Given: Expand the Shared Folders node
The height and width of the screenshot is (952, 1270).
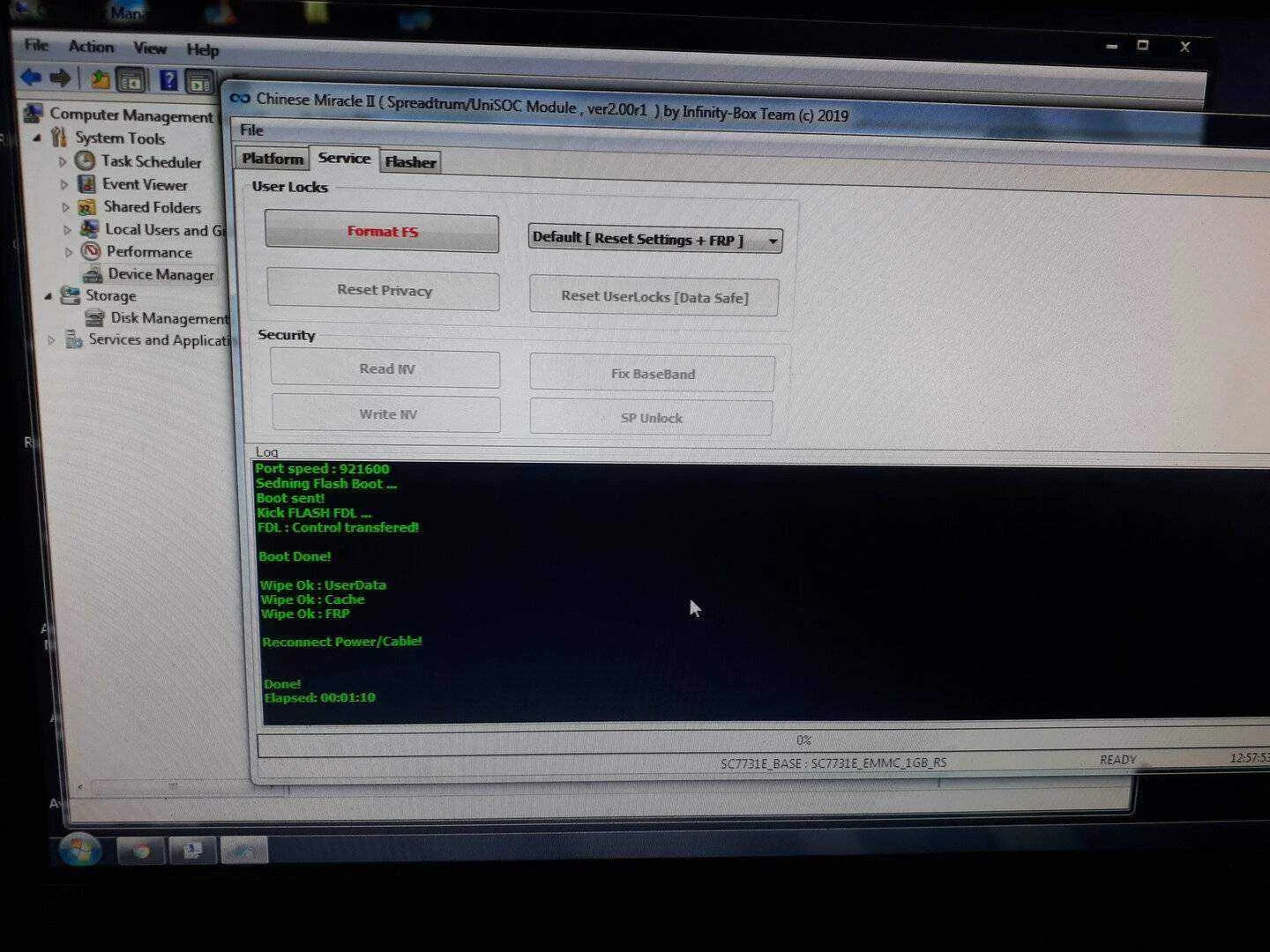Looking at the screenshot, I should [65, 207].
